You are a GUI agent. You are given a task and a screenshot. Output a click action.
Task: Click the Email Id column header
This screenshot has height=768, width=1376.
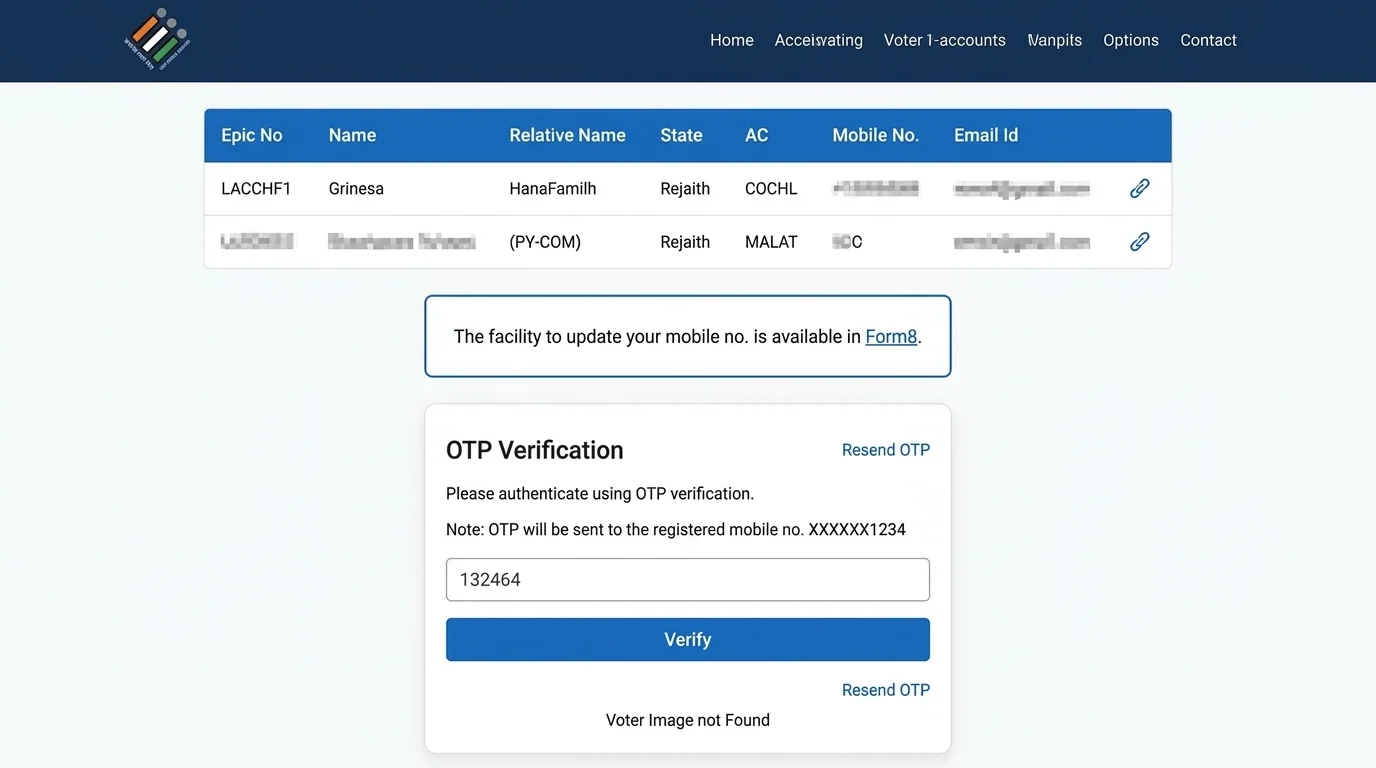coord(986,135)
